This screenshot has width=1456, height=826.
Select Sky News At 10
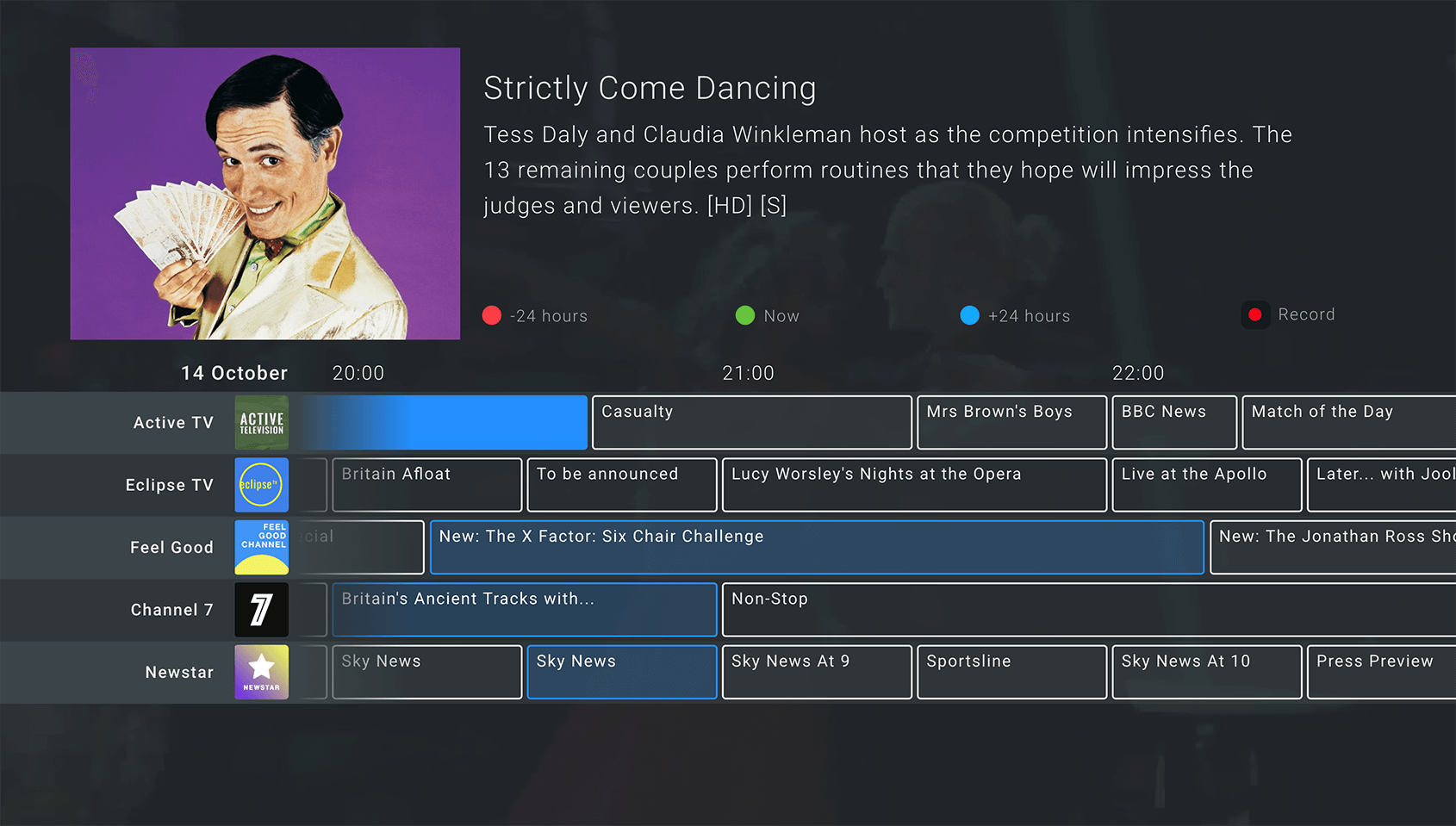[x=1207, y=673]
